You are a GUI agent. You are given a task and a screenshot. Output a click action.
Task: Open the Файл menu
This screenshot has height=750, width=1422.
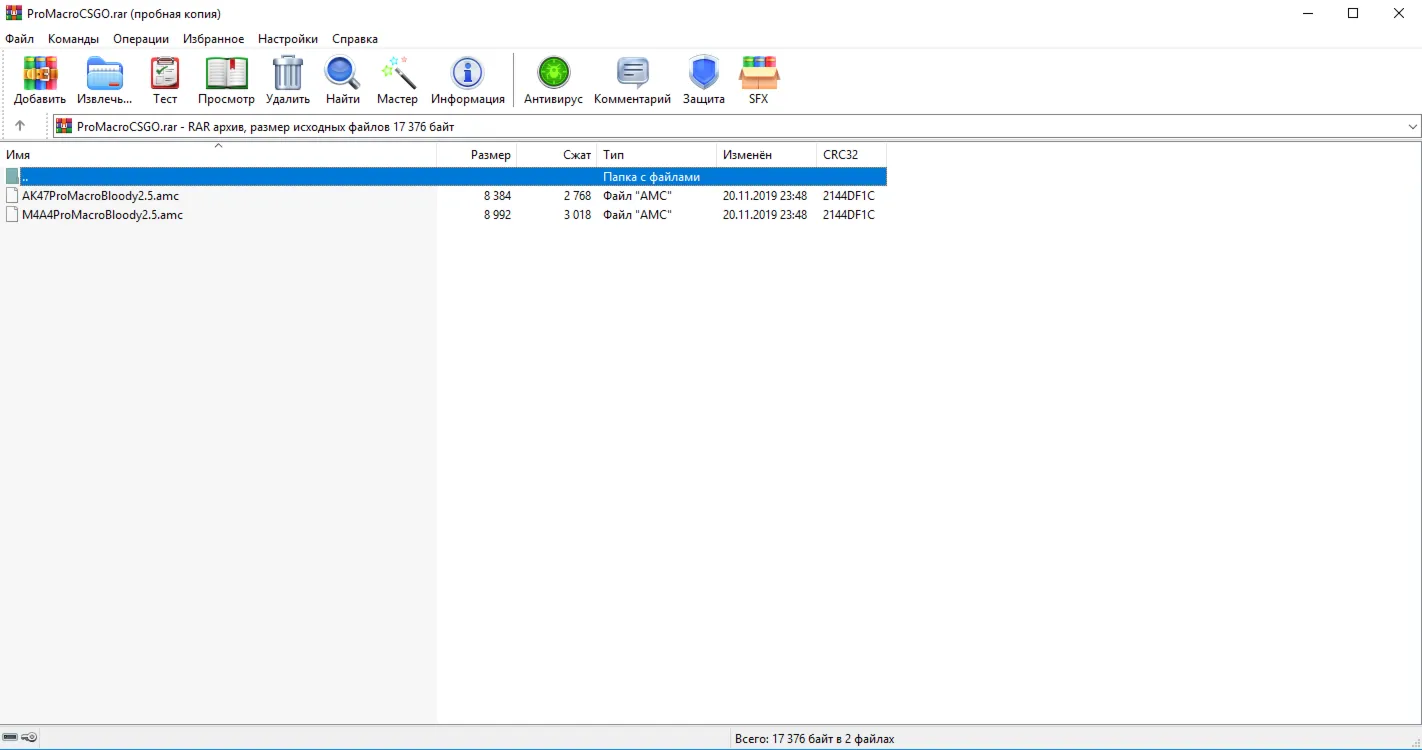click(x=20, y=39)
